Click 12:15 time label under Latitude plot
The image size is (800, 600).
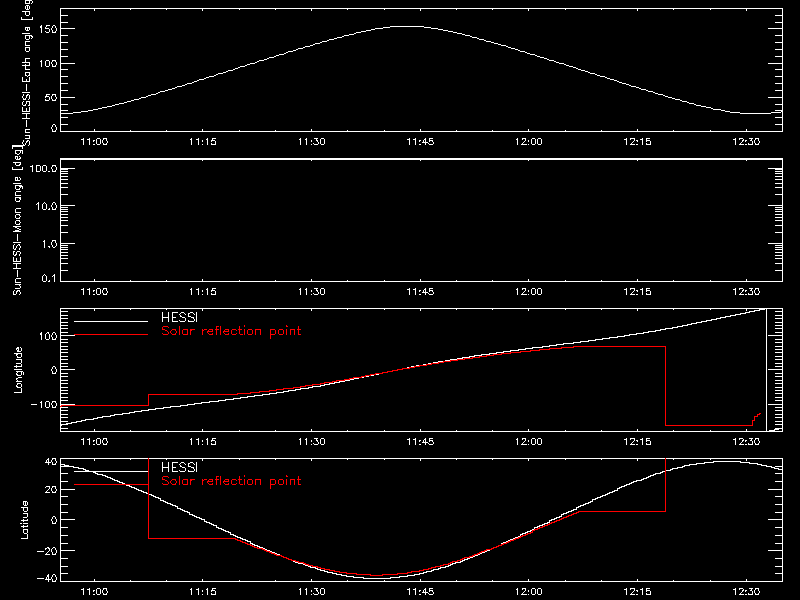(x=637, y=592)
